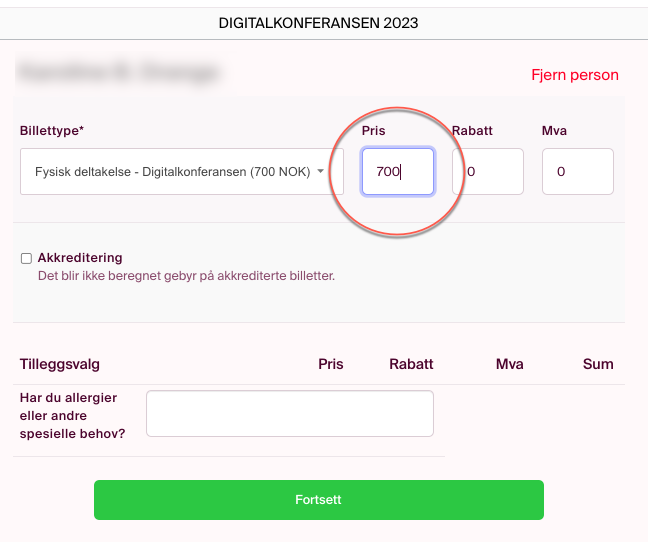Enable the Akkreditering checkbox

(x=26, y=258)
